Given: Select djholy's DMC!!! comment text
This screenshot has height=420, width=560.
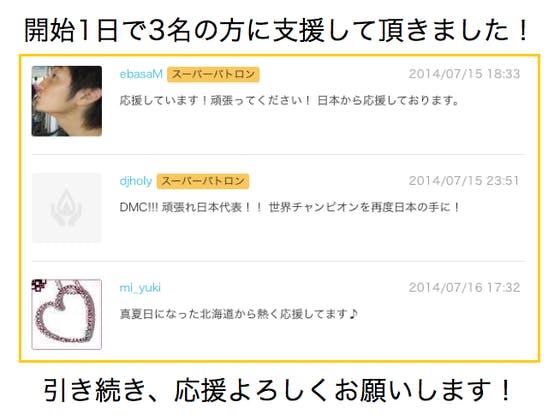Looking at the screenshot, I should [290, 207].
